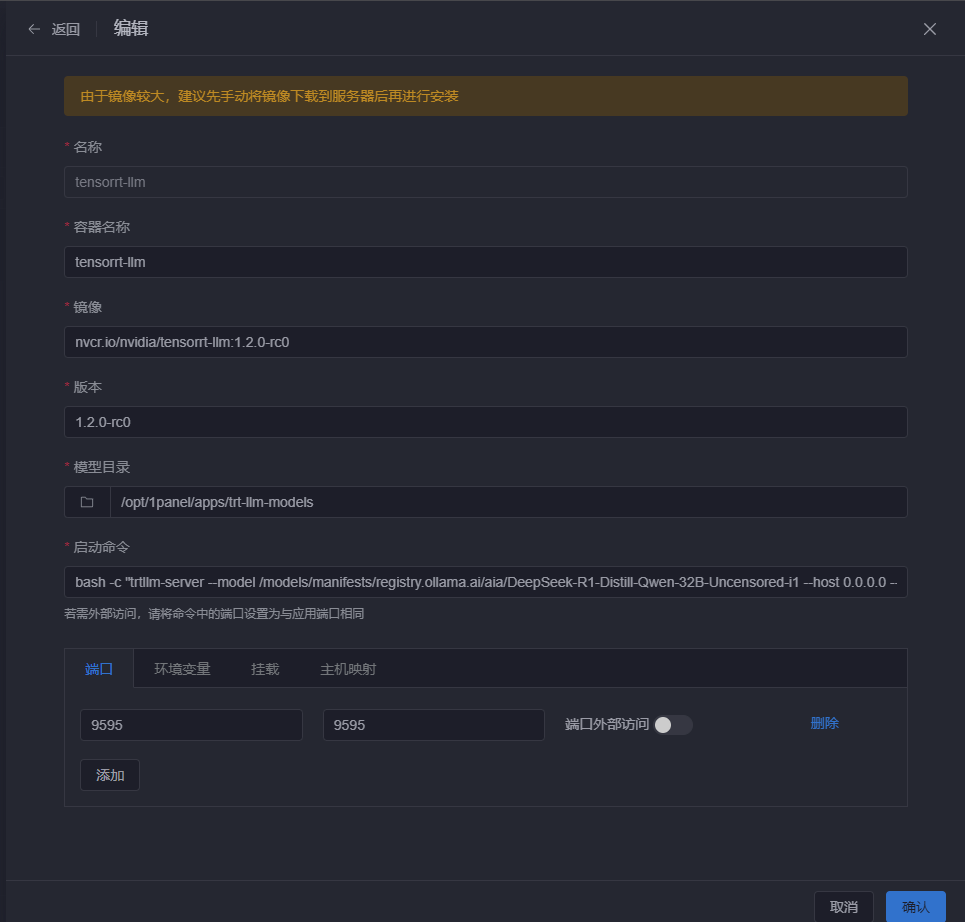965x922 pixels.
Task: Click the right 9595 port field
Action: [433, 725]
